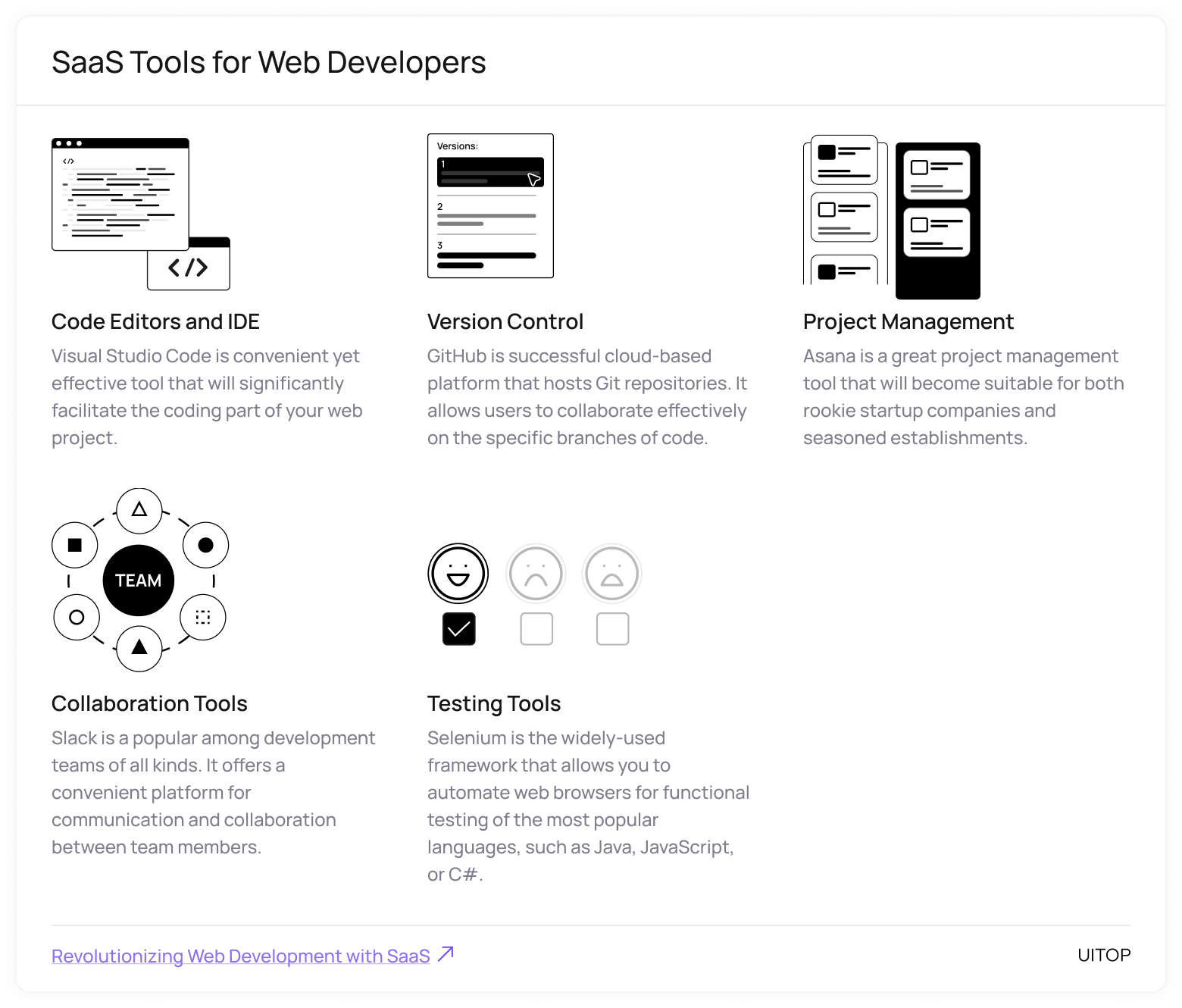Click the Asana description paragraph
Image resolution: width=1182 pixels, height=1008 pixels.
(964, 397)
